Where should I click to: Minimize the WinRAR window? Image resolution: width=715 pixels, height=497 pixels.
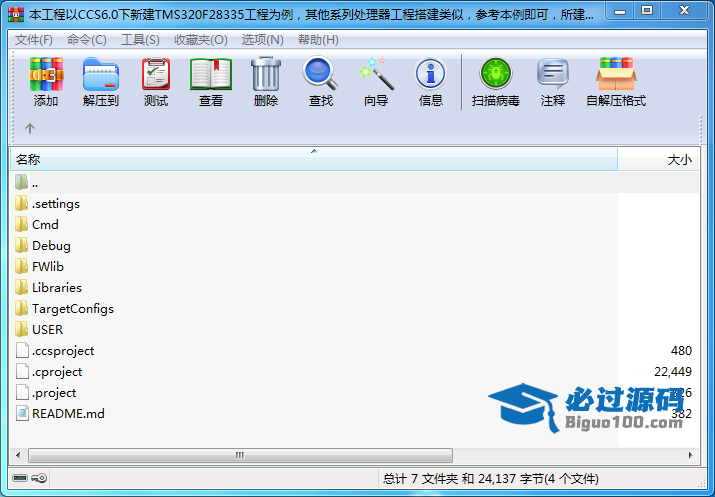[620, 11]
